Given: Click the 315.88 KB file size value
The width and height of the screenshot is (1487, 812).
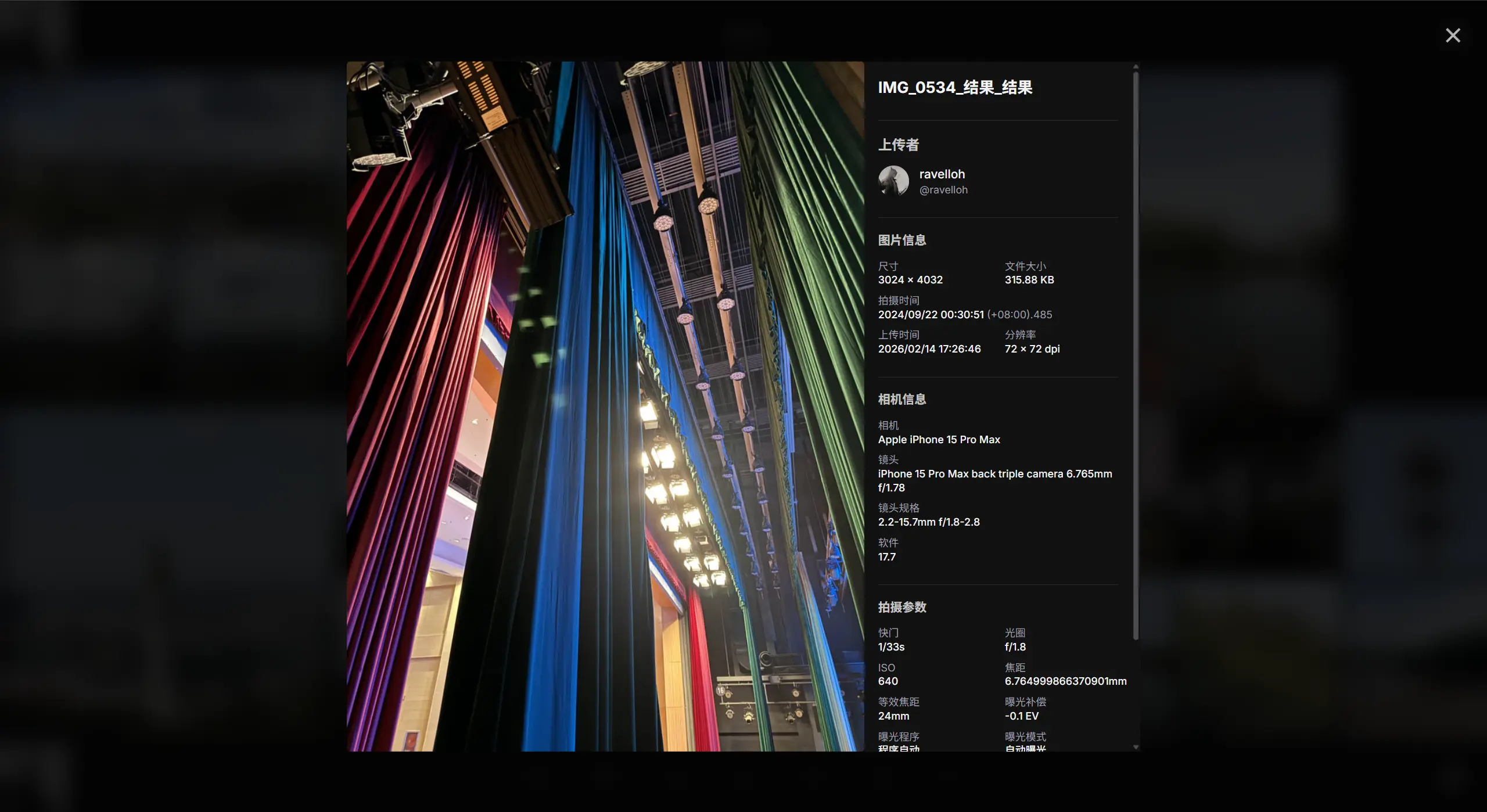Looking at the screenshot, I should 1029,280.
